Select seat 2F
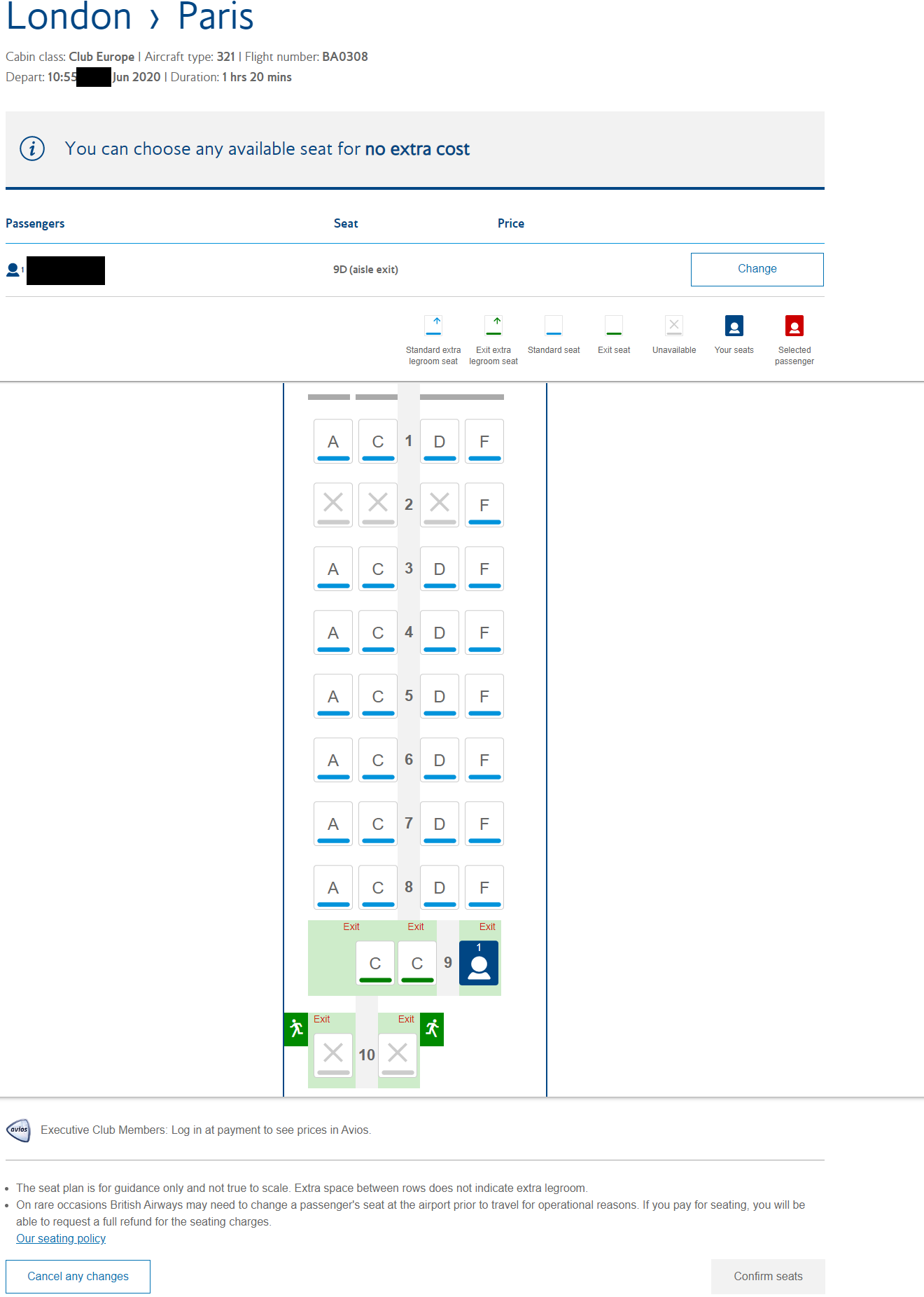This screenshot has height=1297, width=924. [x=484, y=505]
